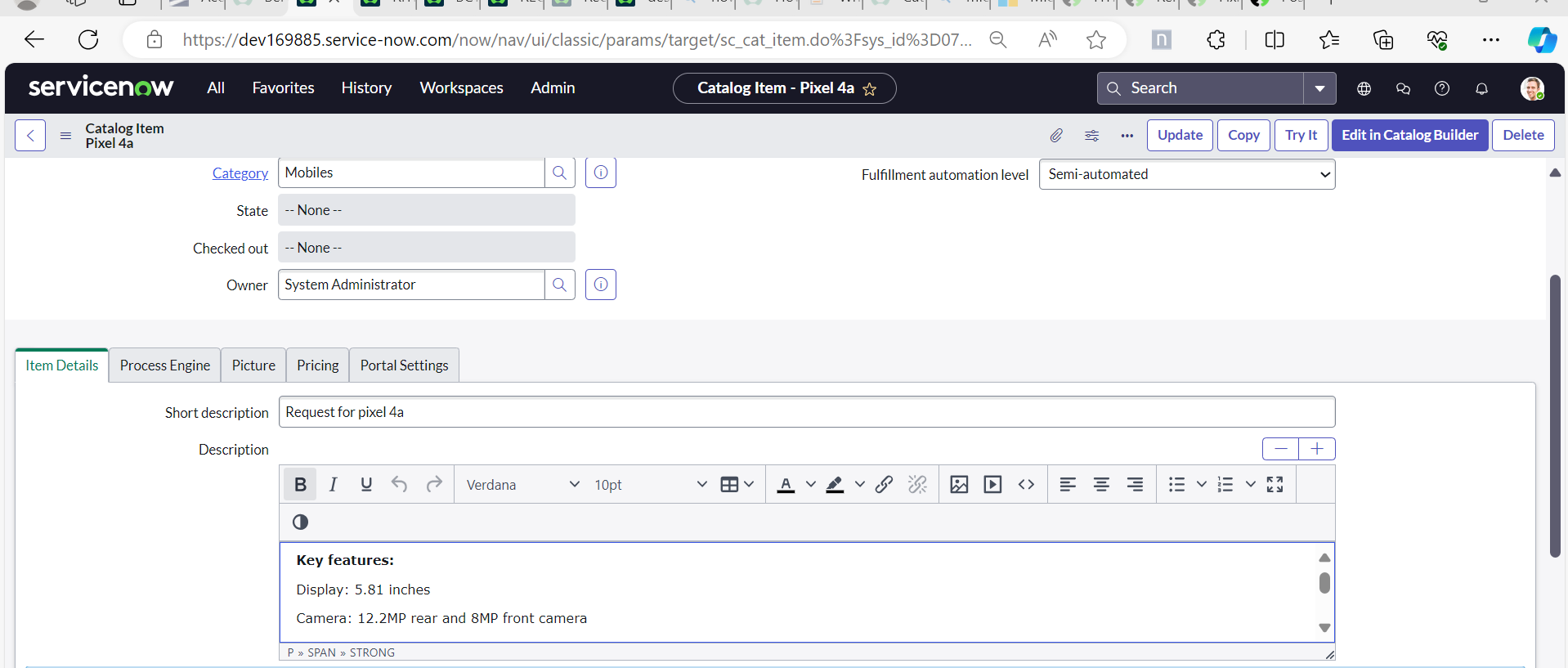Insert an image in the description editor
Image resolution: width=1568 pixels, height=668 pixels.
959,485
